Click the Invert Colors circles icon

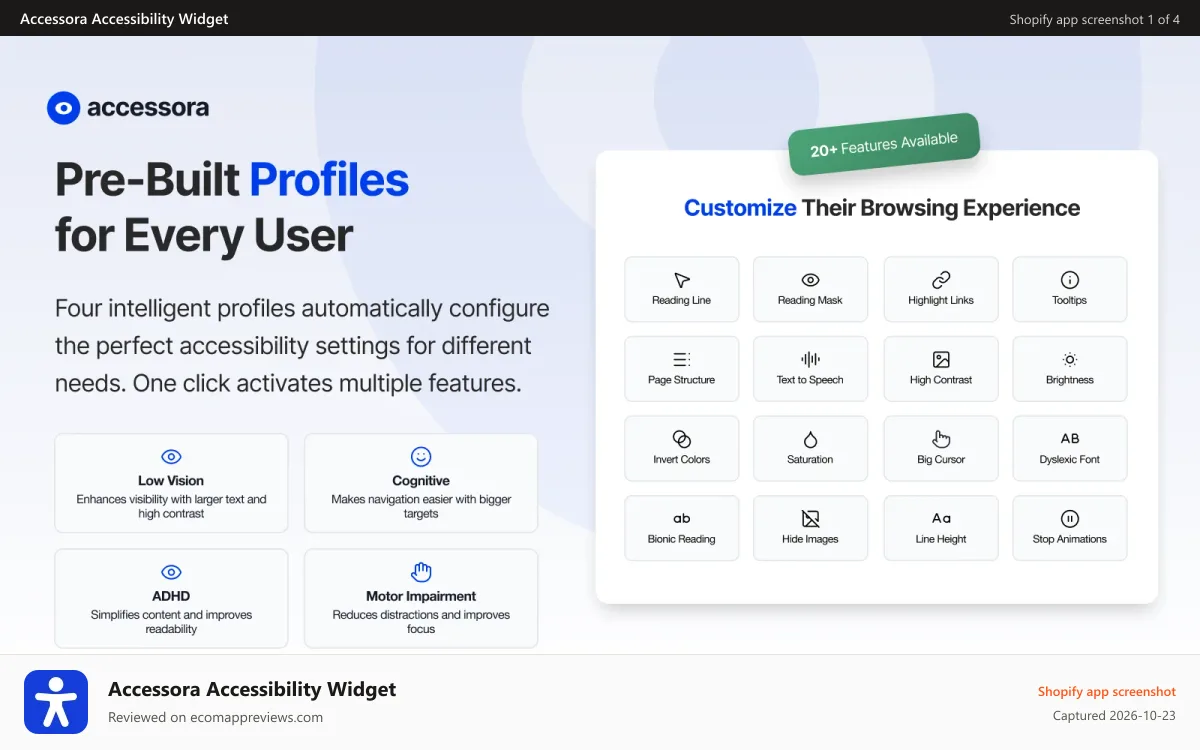pyautogui.click(x=682, y=439)
